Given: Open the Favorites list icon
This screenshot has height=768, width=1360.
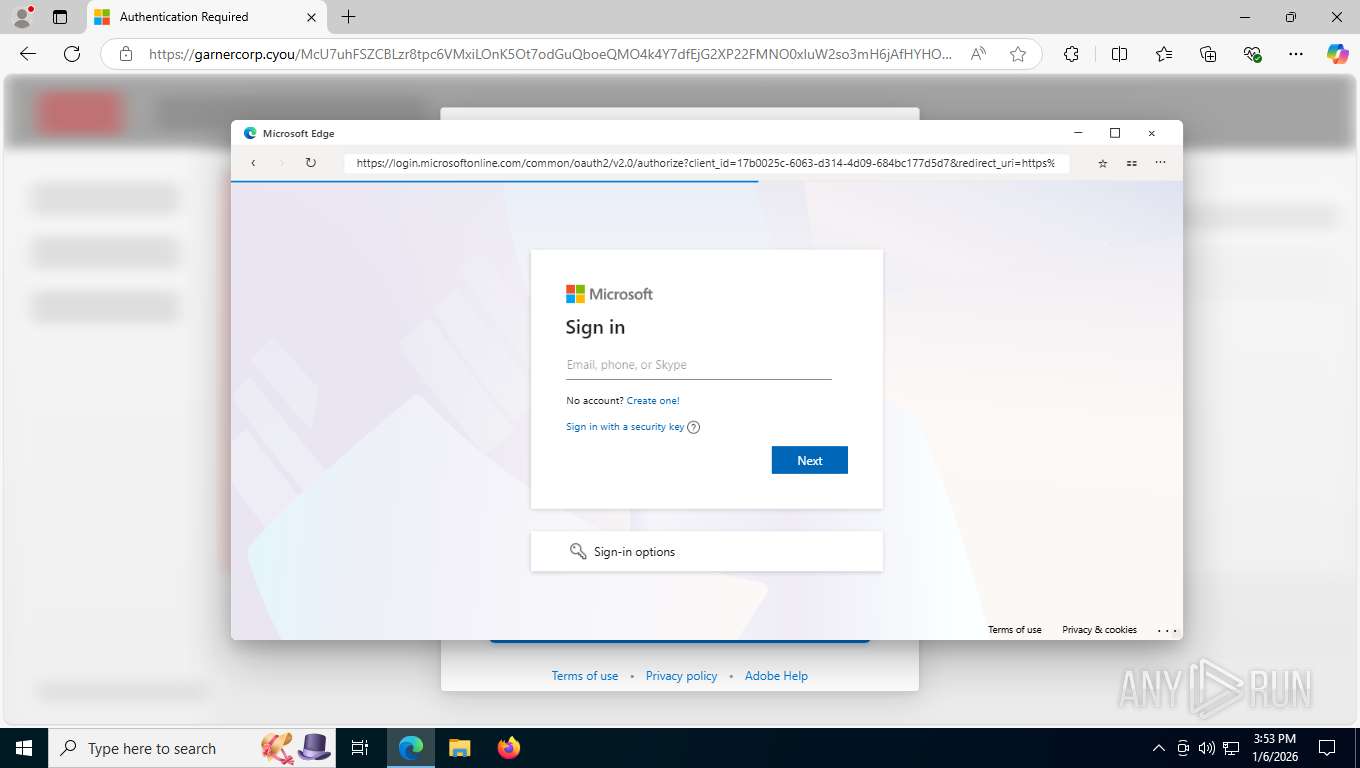Looking at the screenshot, I should (1164, 54).
